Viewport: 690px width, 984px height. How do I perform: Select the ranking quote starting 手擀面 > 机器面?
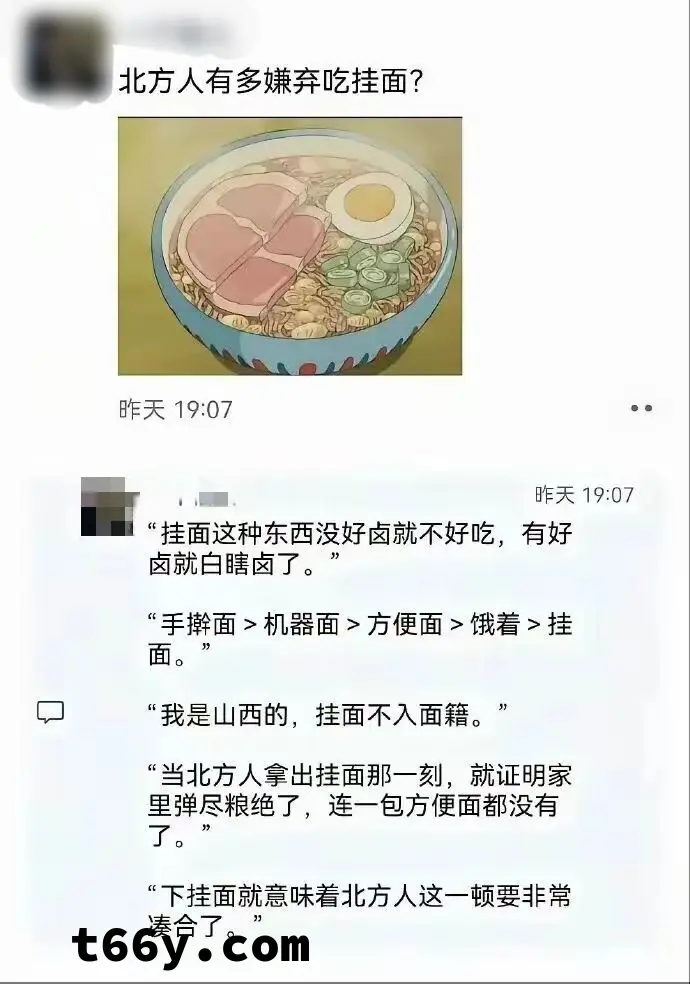[360, 639]
